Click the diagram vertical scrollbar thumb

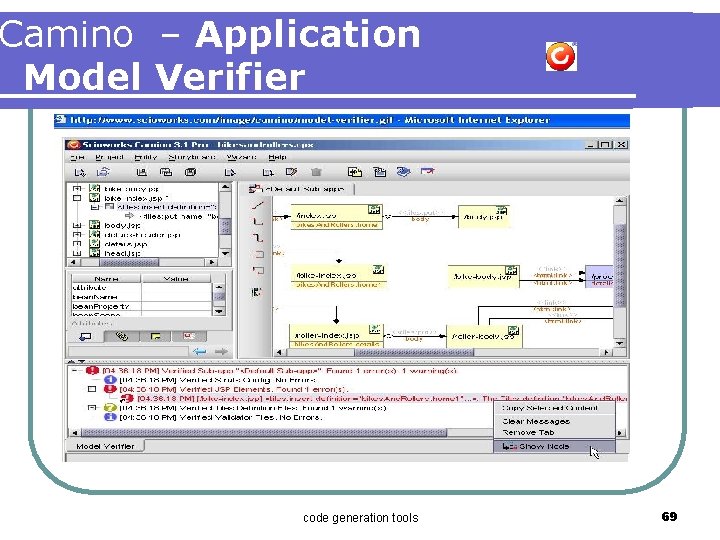click(x=619, y=265)
